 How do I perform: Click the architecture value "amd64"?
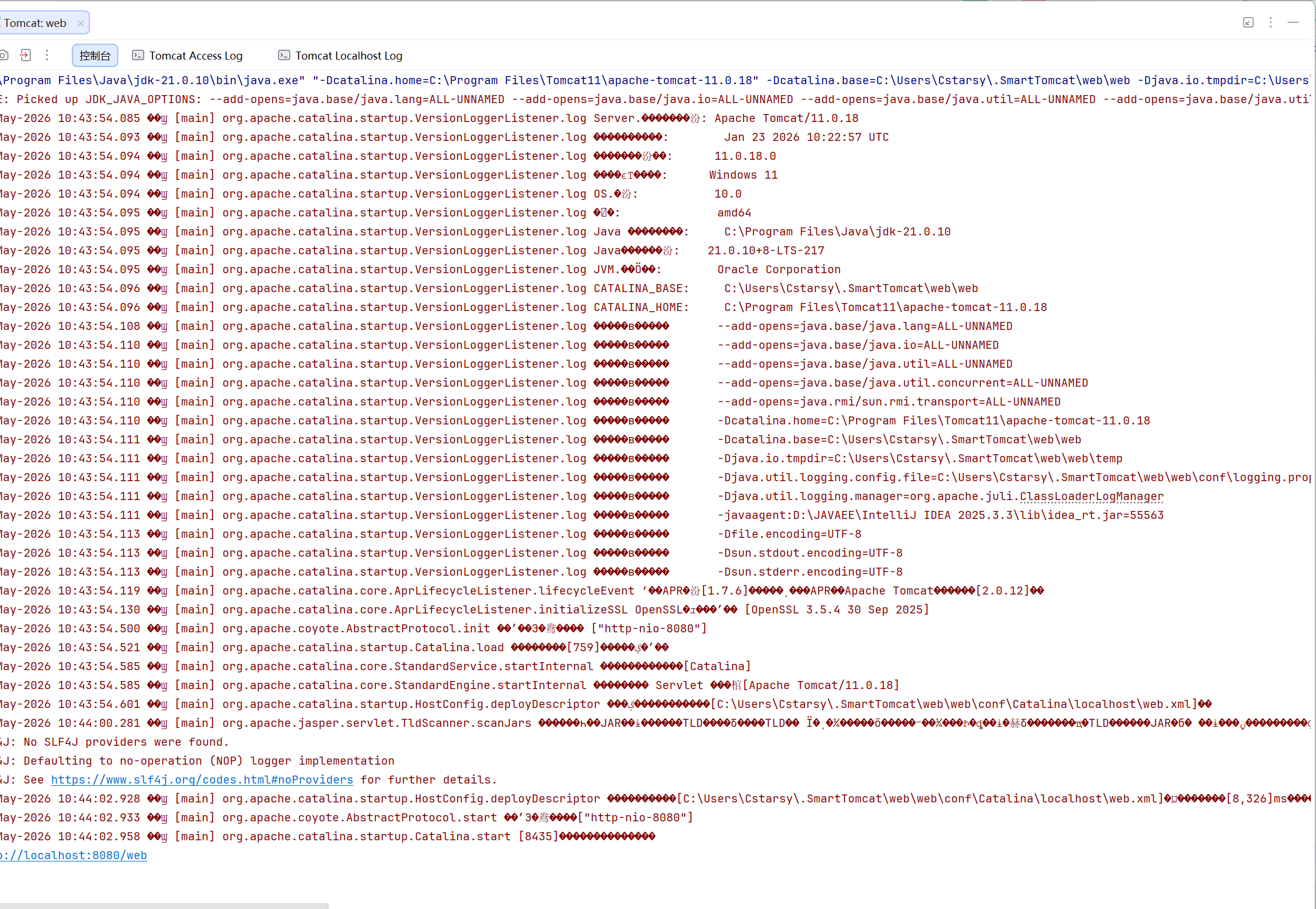(734, 213)
